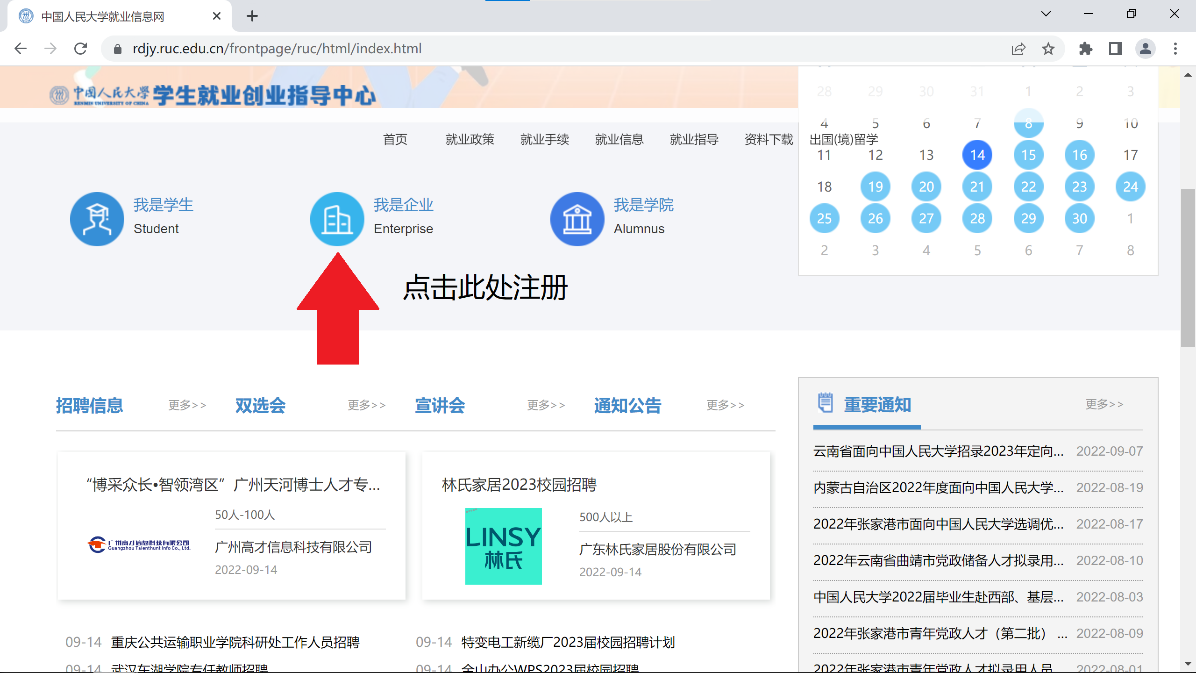This screenshot has height=673, width=1196.
Task: Expand tab search chevron in title bar
Action: (x=1046, y=14)
